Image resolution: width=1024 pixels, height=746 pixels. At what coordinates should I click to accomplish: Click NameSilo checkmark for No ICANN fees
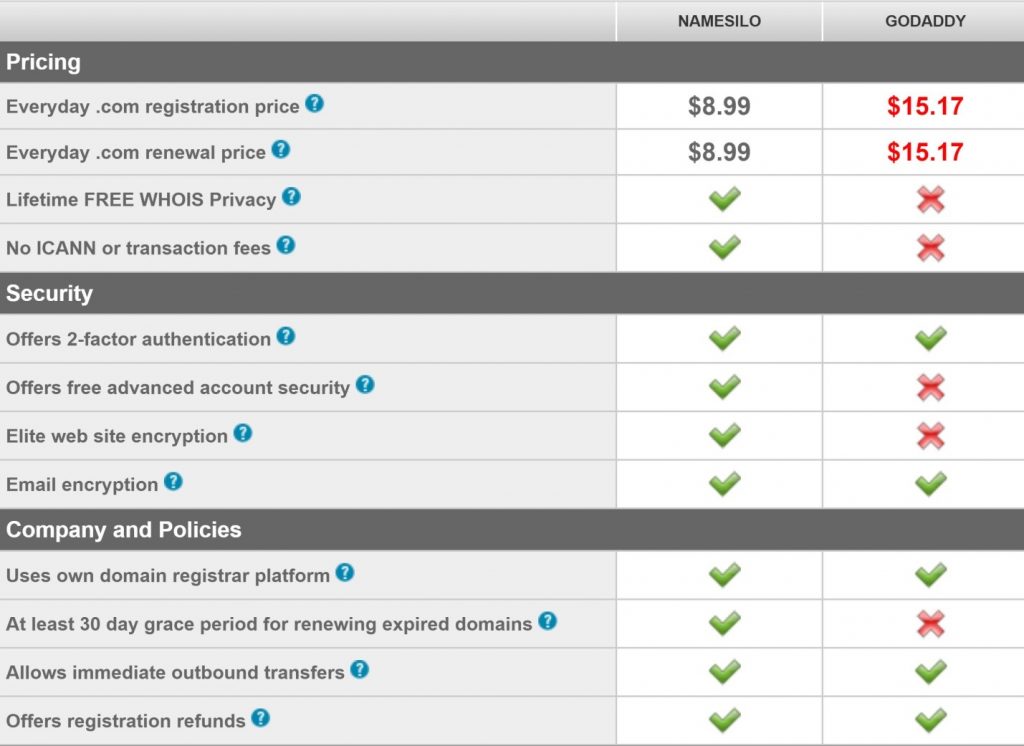click(725, 247)
